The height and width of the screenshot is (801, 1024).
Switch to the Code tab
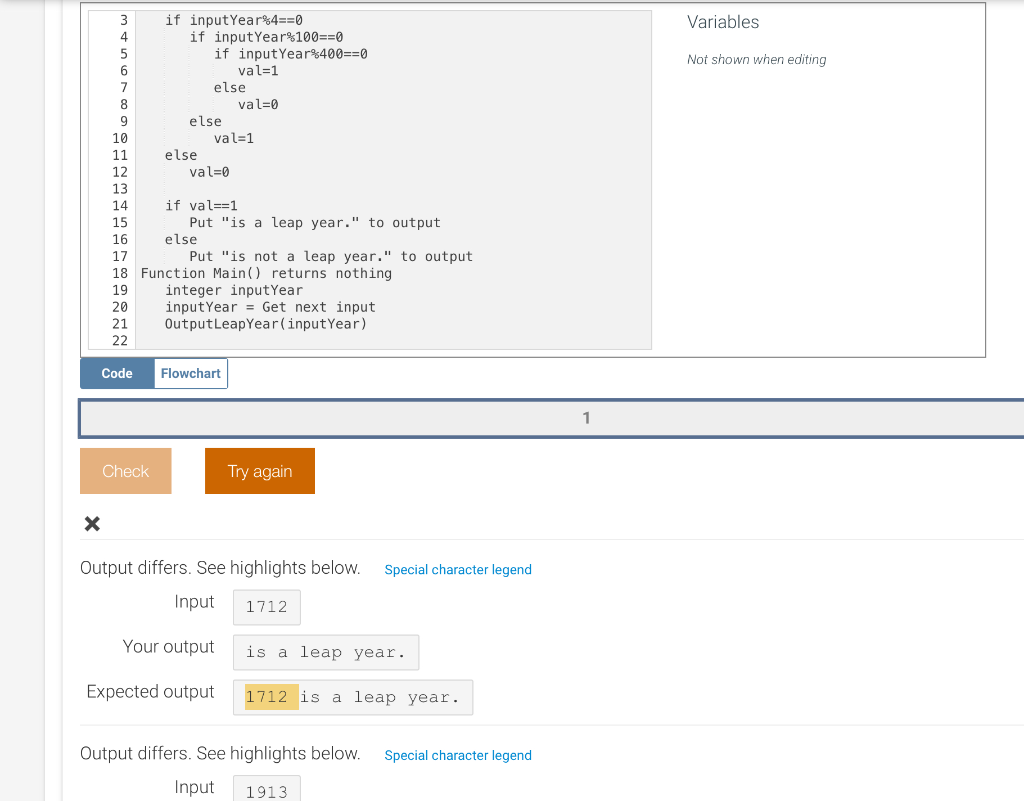click(x=116, y=373)
